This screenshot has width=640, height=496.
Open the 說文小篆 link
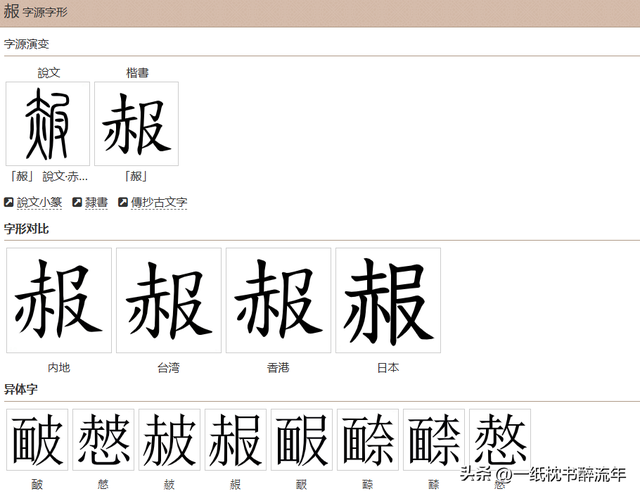(39, 202)
